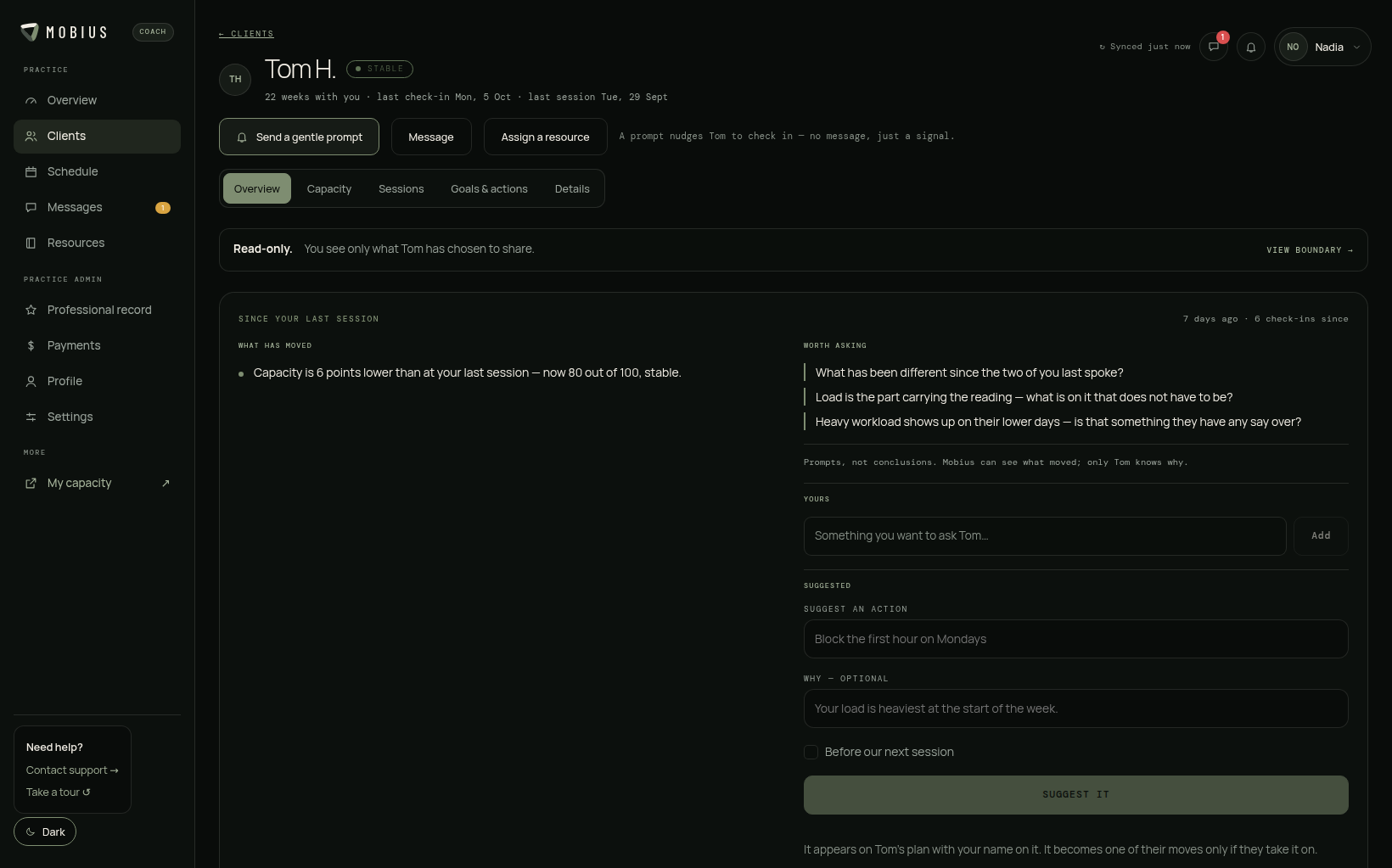
Task: Open the chat messages icon in header
Action: coord(1214,48)
